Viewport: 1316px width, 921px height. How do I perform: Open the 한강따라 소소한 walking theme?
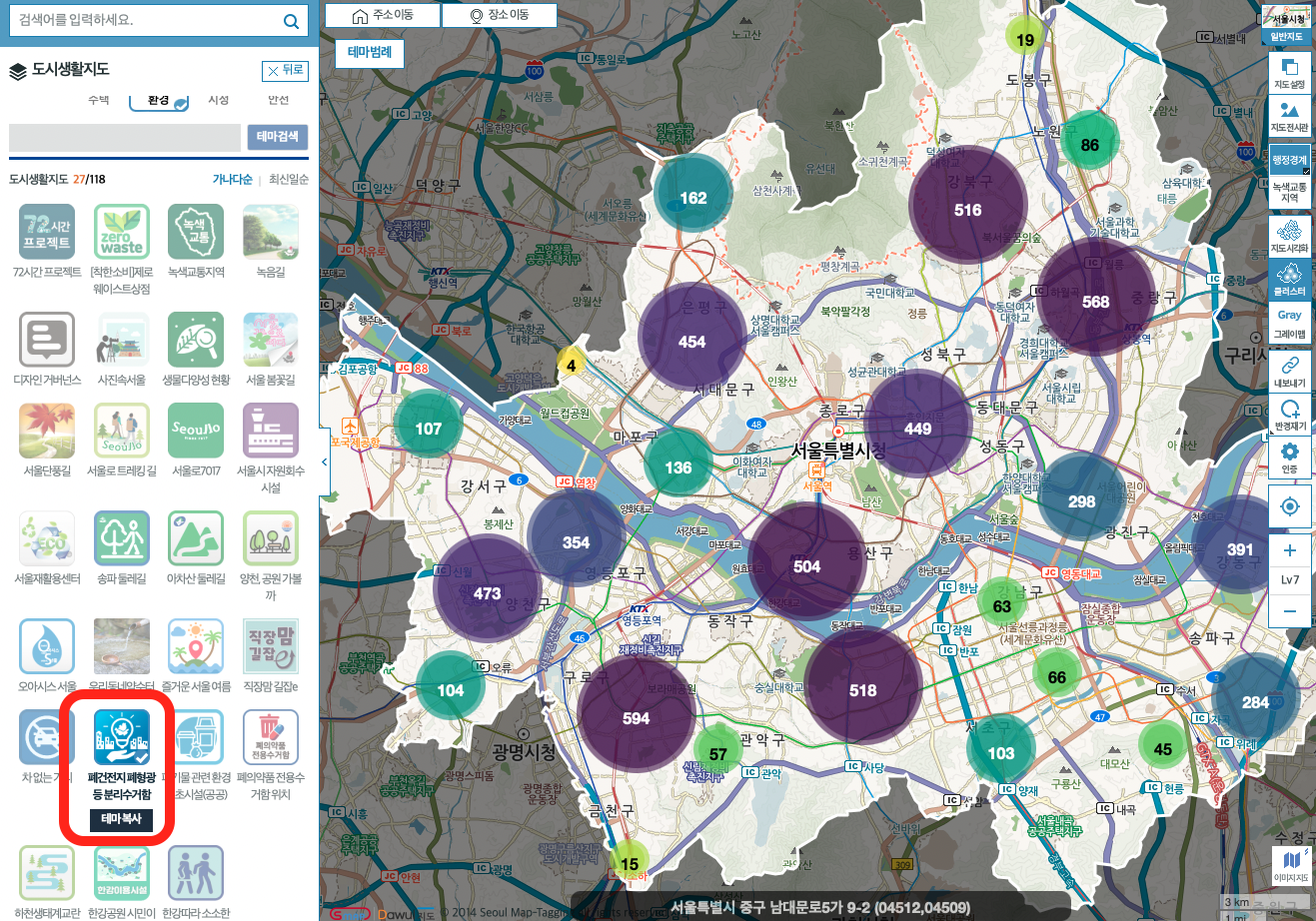pyautogui.click(x=196, y=873)
